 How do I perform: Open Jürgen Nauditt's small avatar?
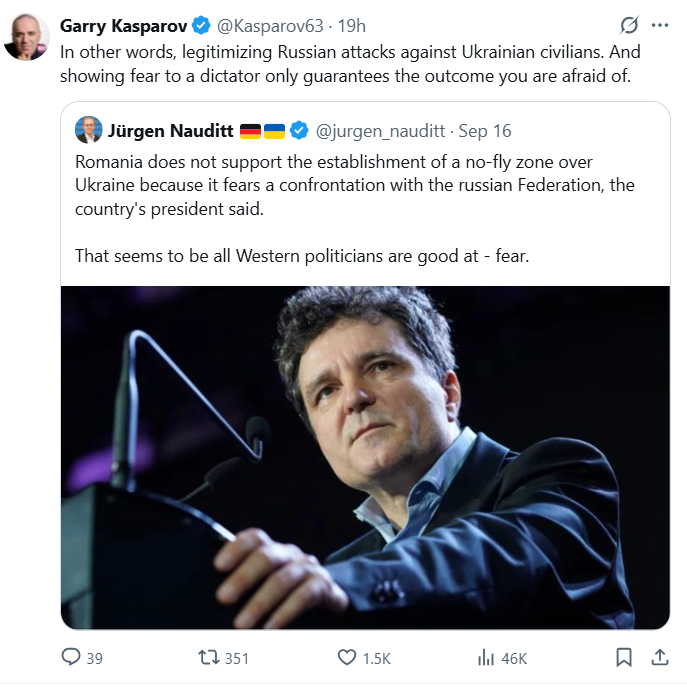[x=87, y=130]
